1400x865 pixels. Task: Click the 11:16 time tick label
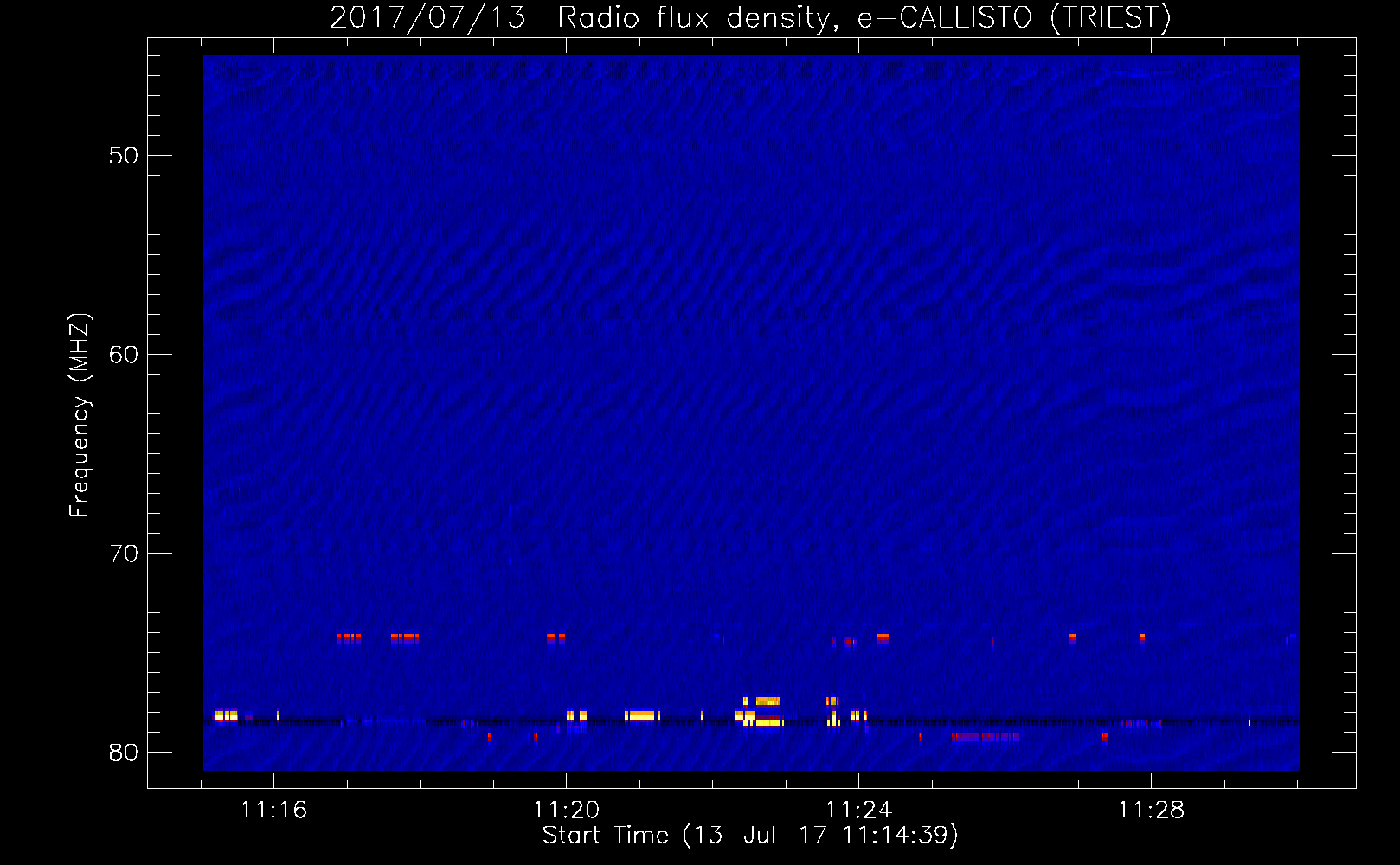274,810
